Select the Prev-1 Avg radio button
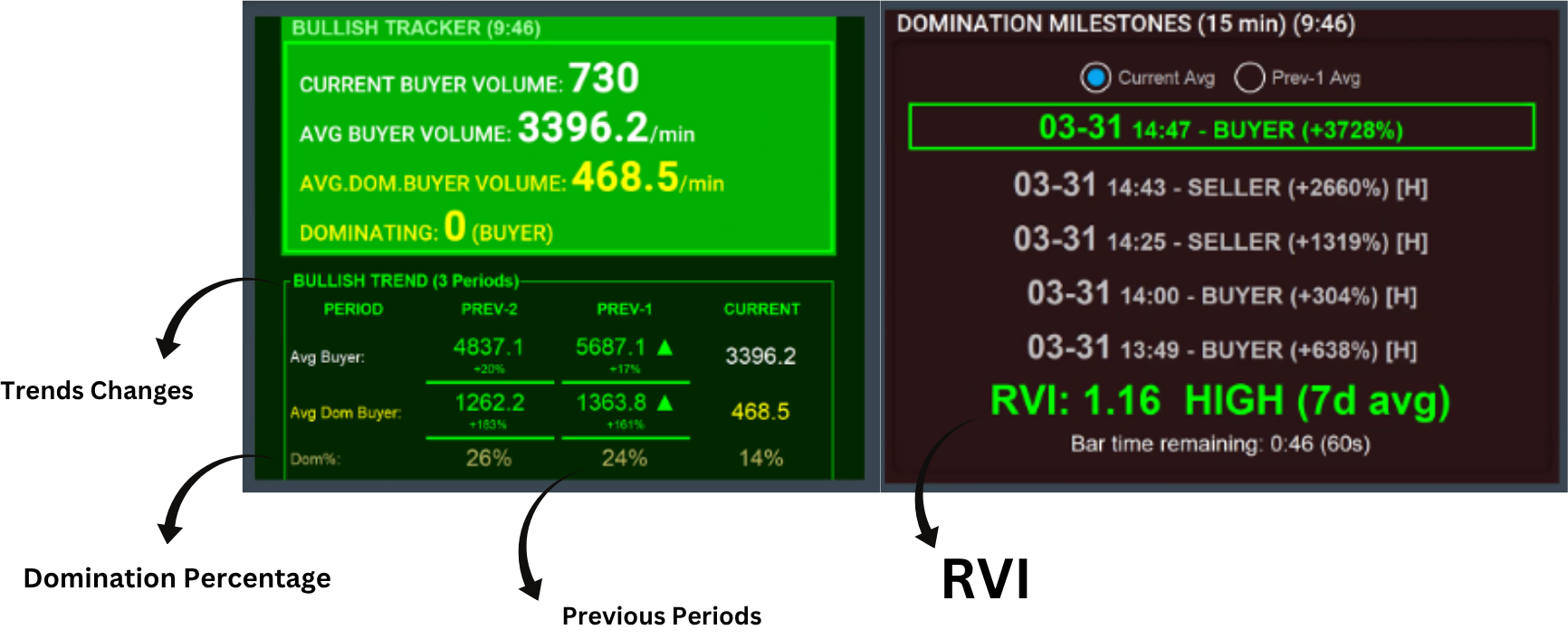1568x639 pixels. coord(1249,78)
